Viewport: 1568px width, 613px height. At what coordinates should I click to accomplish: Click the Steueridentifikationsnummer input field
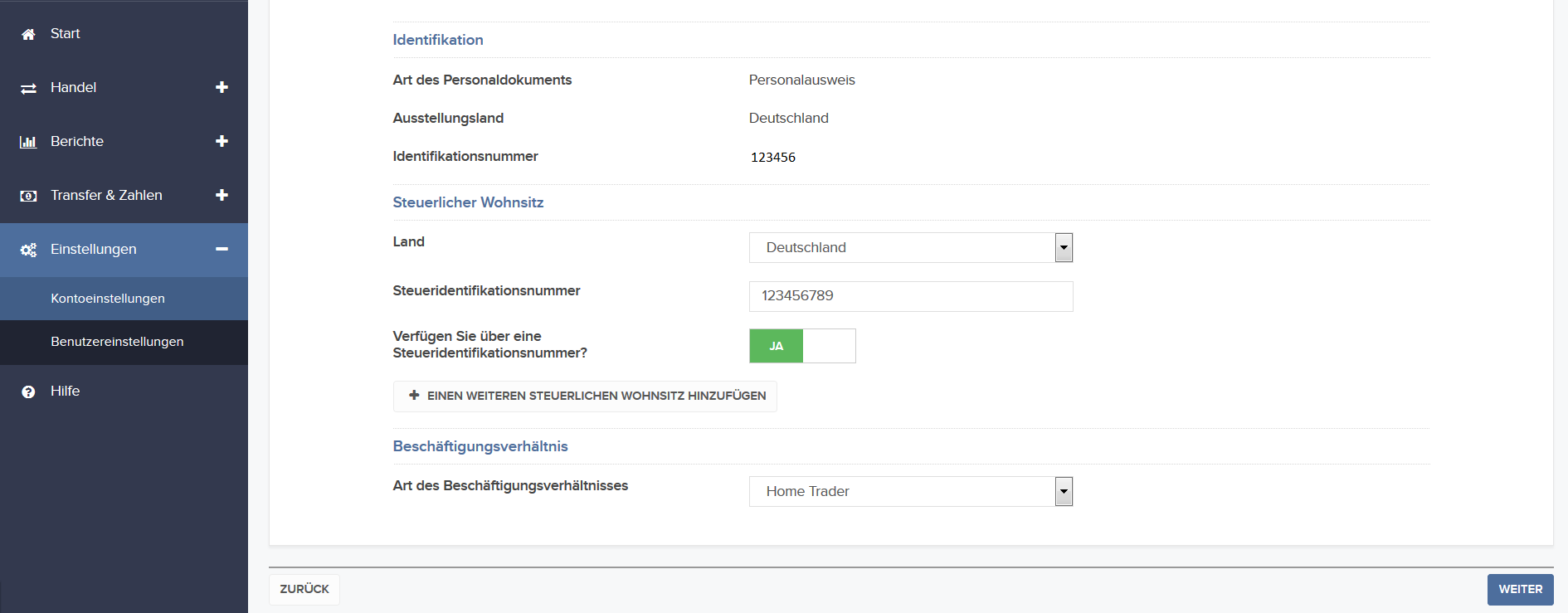[911, 296]
